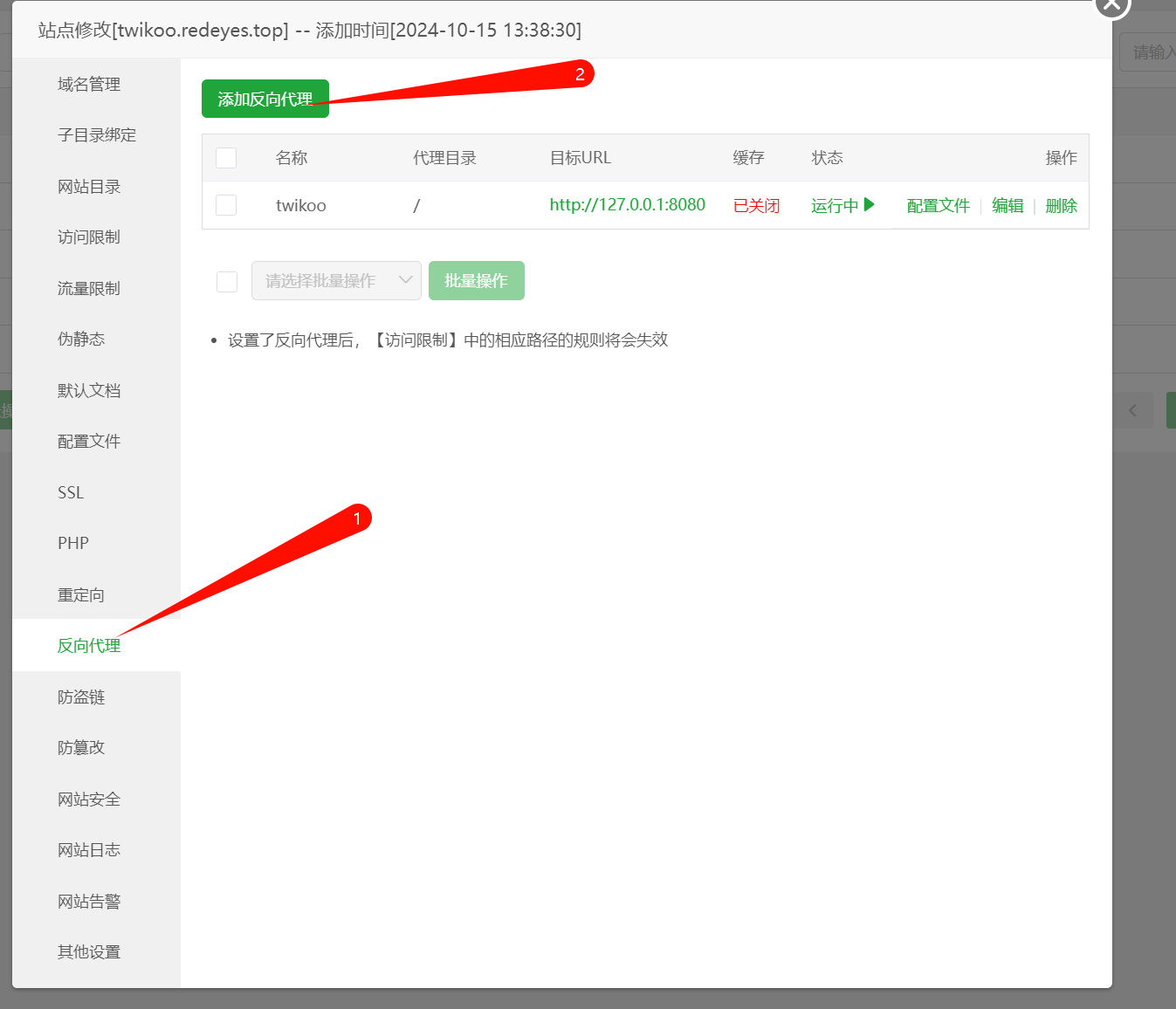Tick the batch operation checkbox

227,281
